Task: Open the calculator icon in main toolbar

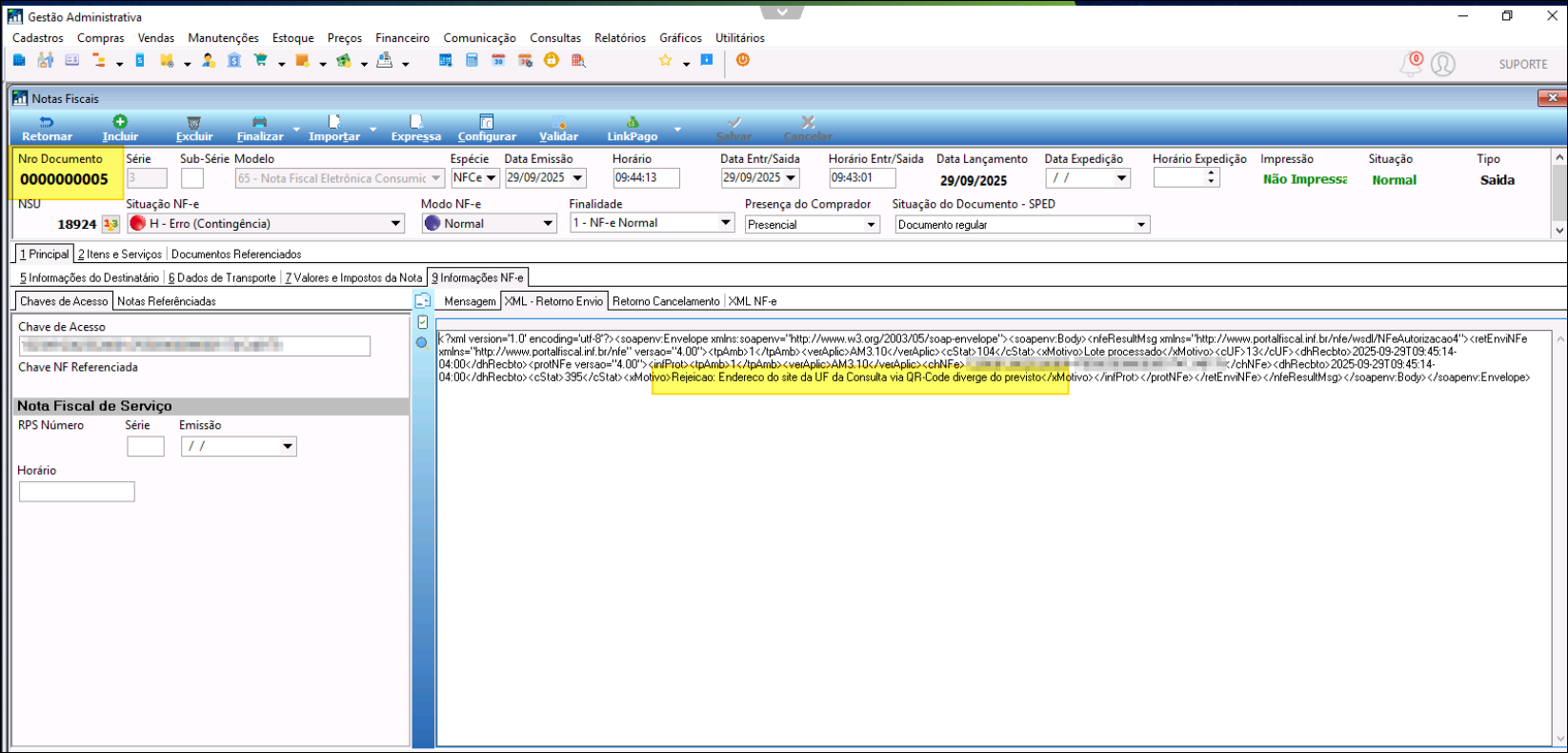Action: (x=472, y=61)
